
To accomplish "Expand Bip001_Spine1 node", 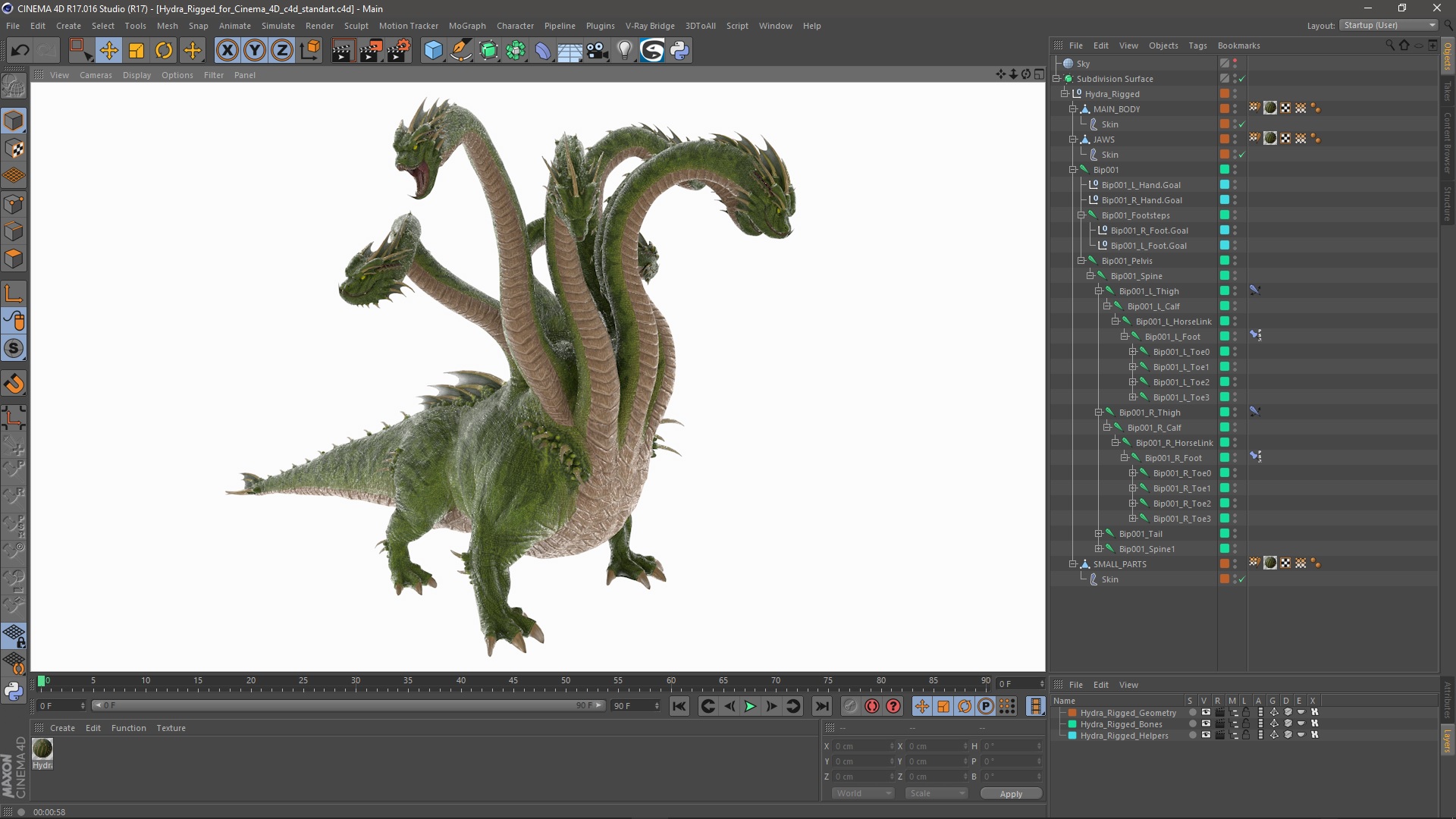I will coord(1098,549).
